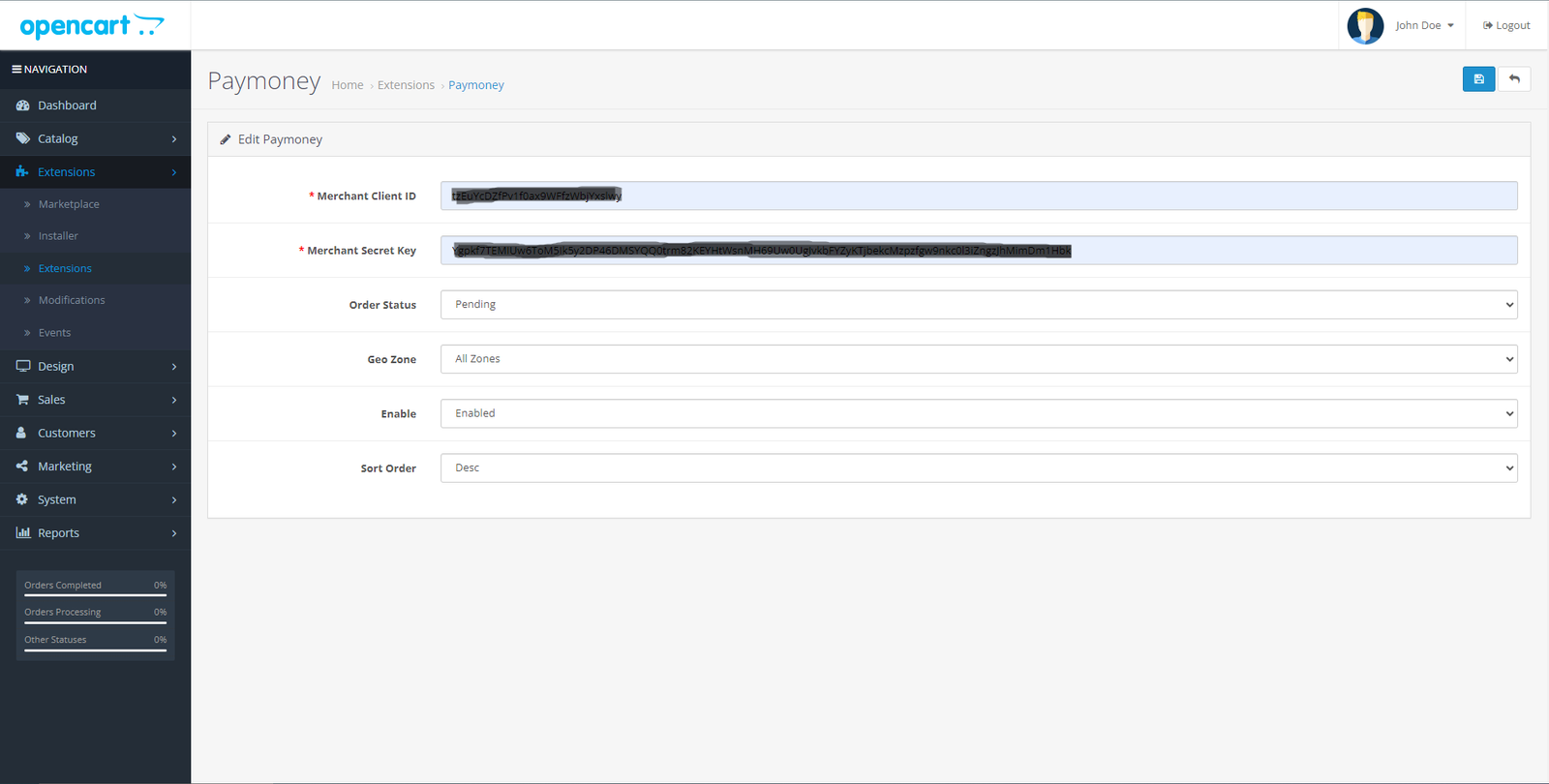Screen dimensions: 1549x784
Task: Open the Sort Order dropdown
Action: (x=978, y=468)
